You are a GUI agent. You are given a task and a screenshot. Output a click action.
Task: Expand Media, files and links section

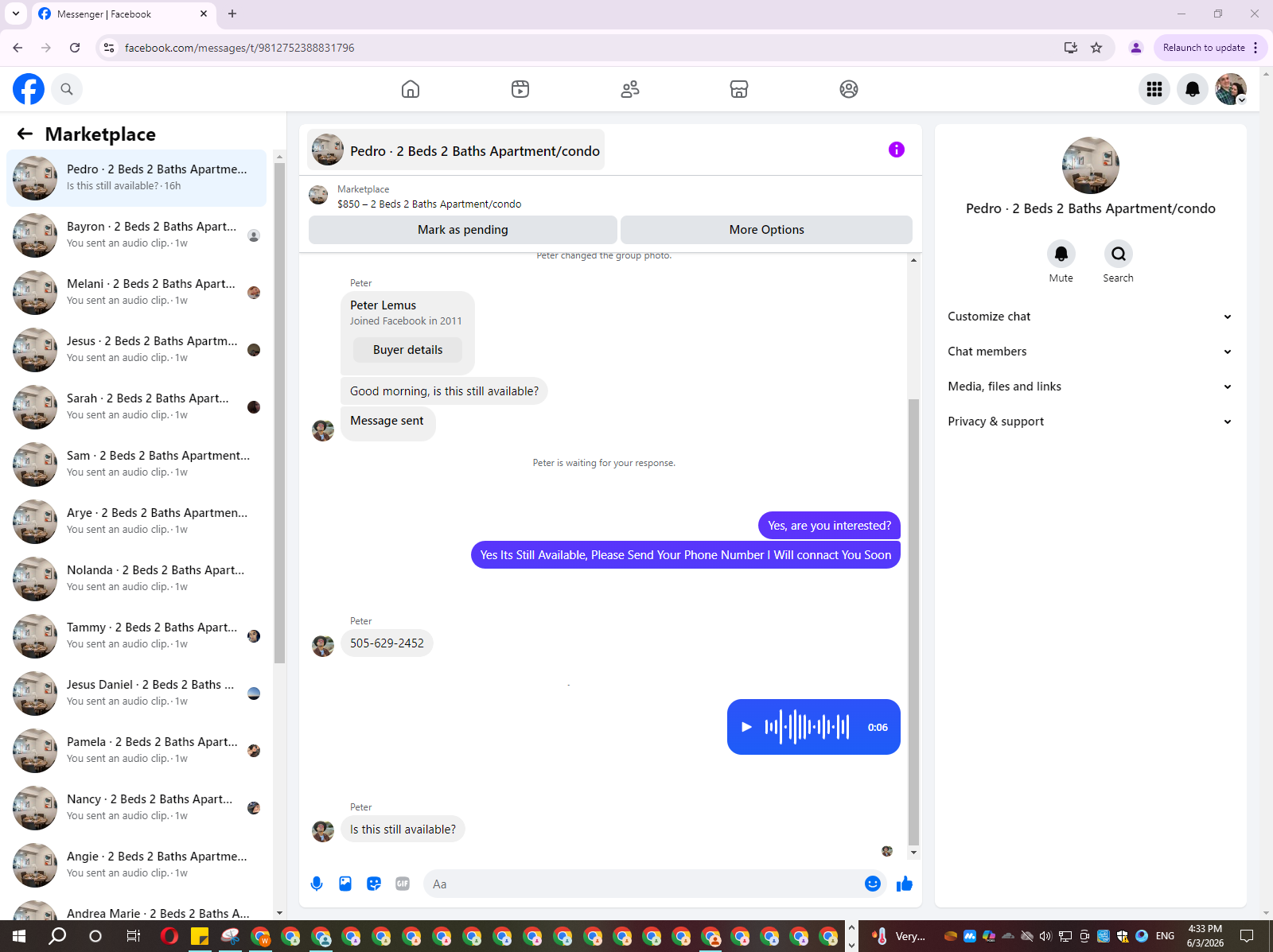(1090, 387)
